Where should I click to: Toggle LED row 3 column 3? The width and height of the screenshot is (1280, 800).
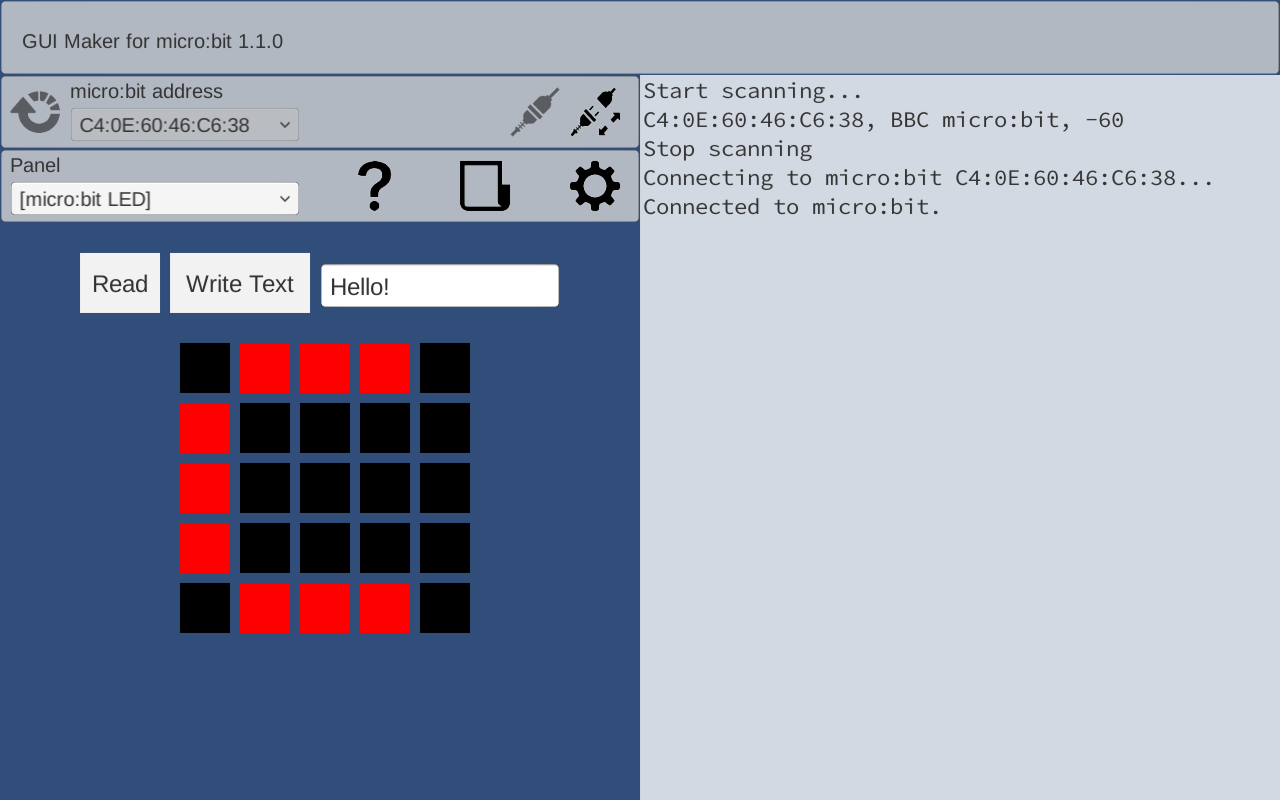click(x=325, y=488)
